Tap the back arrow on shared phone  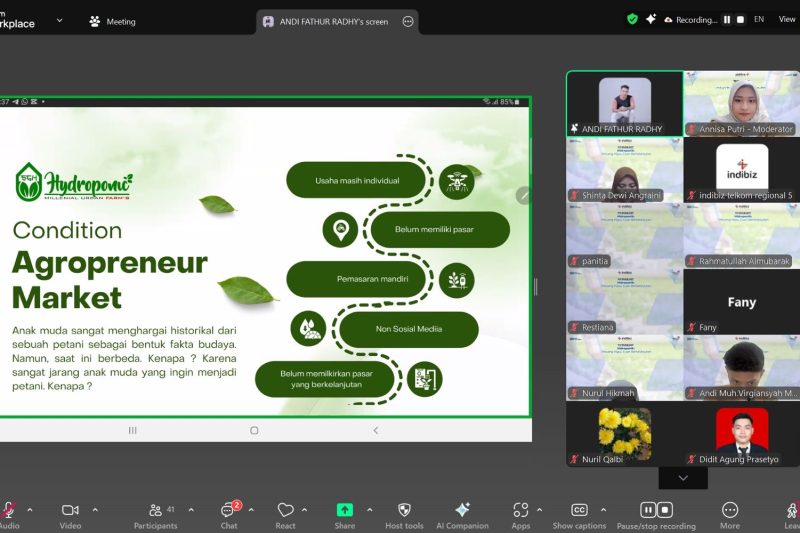click(376, 430)
